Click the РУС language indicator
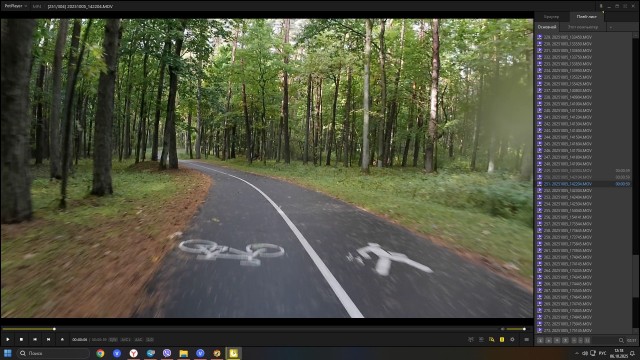 click(602, 353)
